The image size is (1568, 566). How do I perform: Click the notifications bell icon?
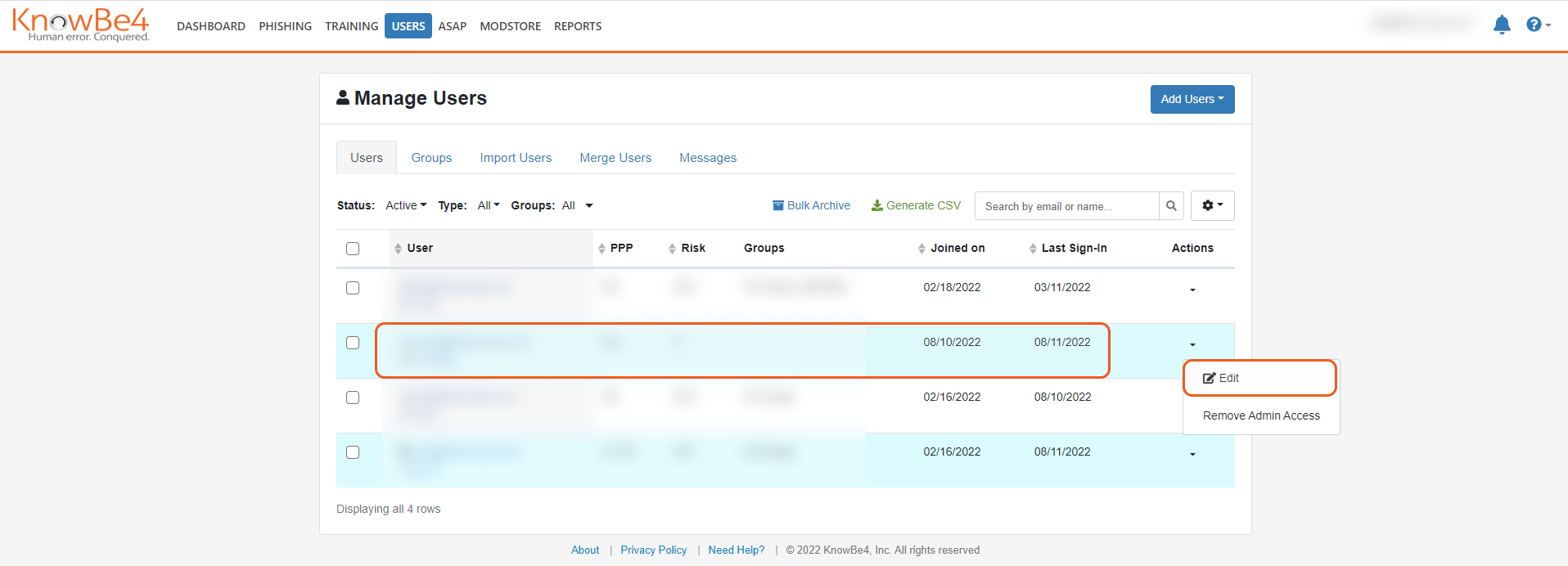click(1502, 25)
